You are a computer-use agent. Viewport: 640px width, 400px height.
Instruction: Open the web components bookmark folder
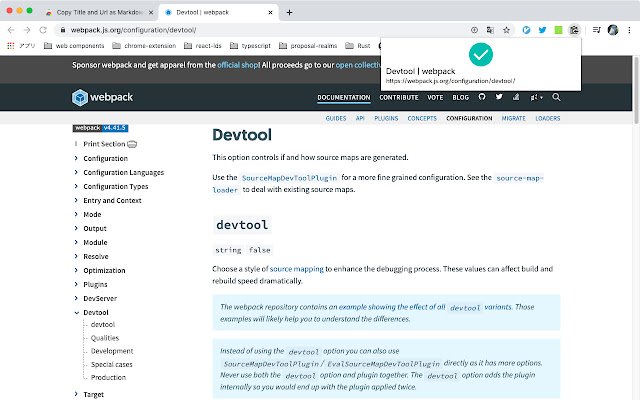tap(74, 46)
